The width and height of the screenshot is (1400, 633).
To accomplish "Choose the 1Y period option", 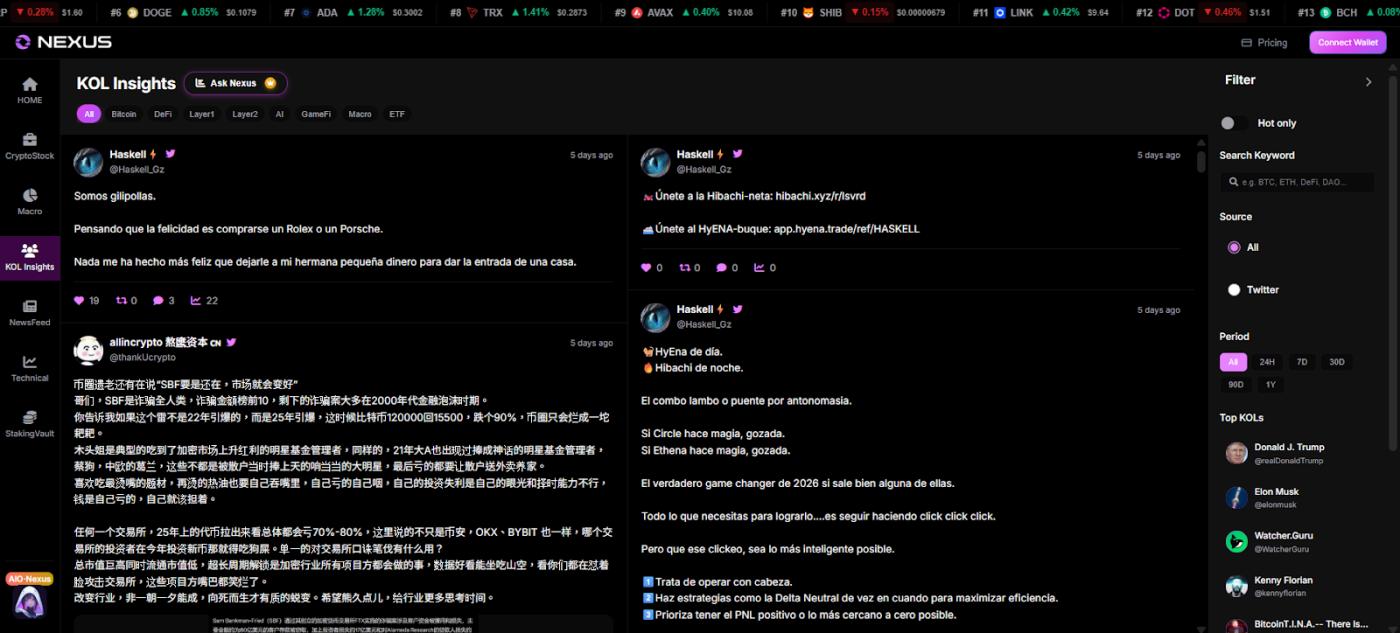I will click(x=1270, y=384).
